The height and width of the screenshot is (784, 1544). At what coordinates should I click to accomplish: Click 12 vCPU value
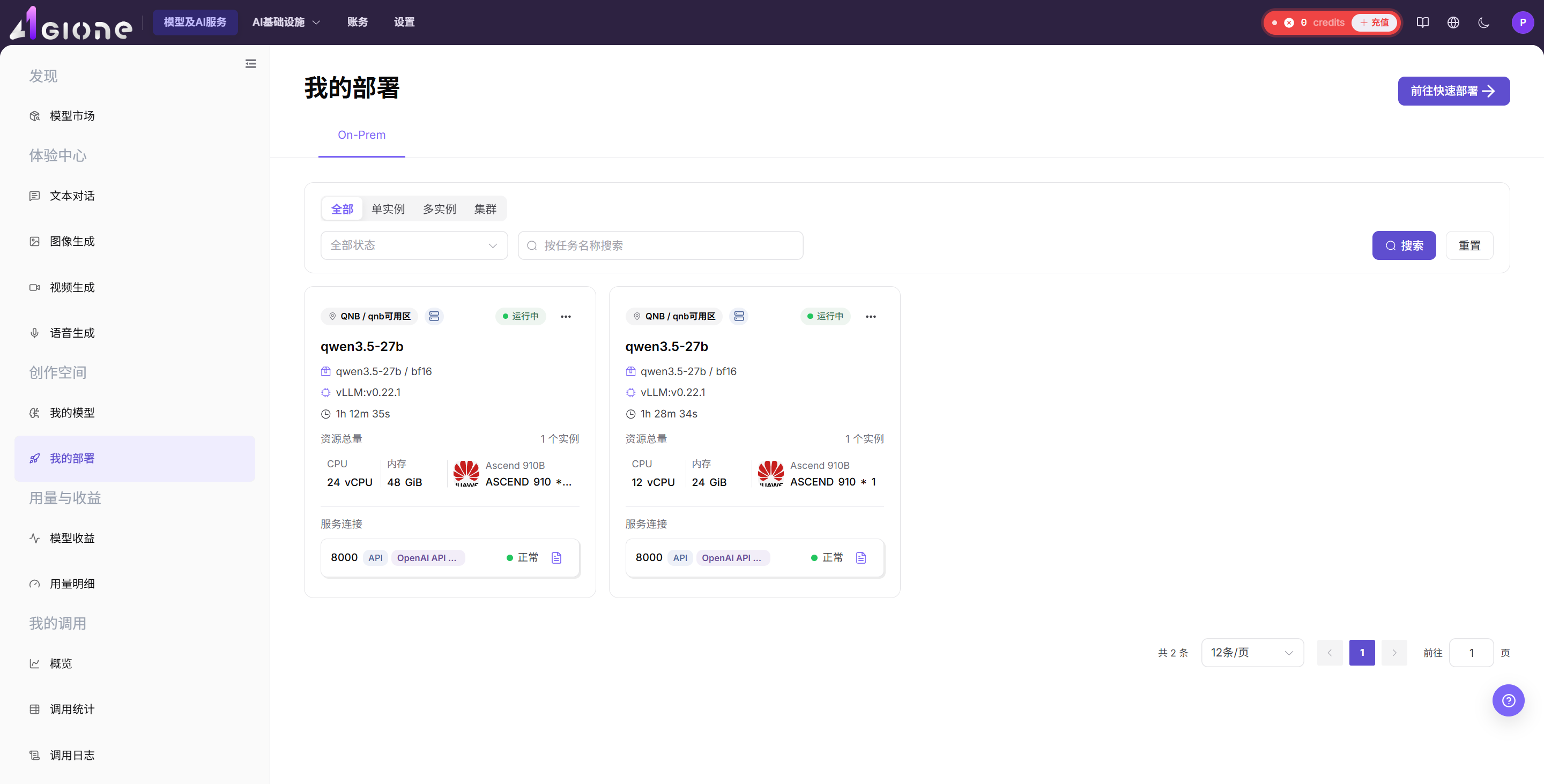tap(653, 482)
